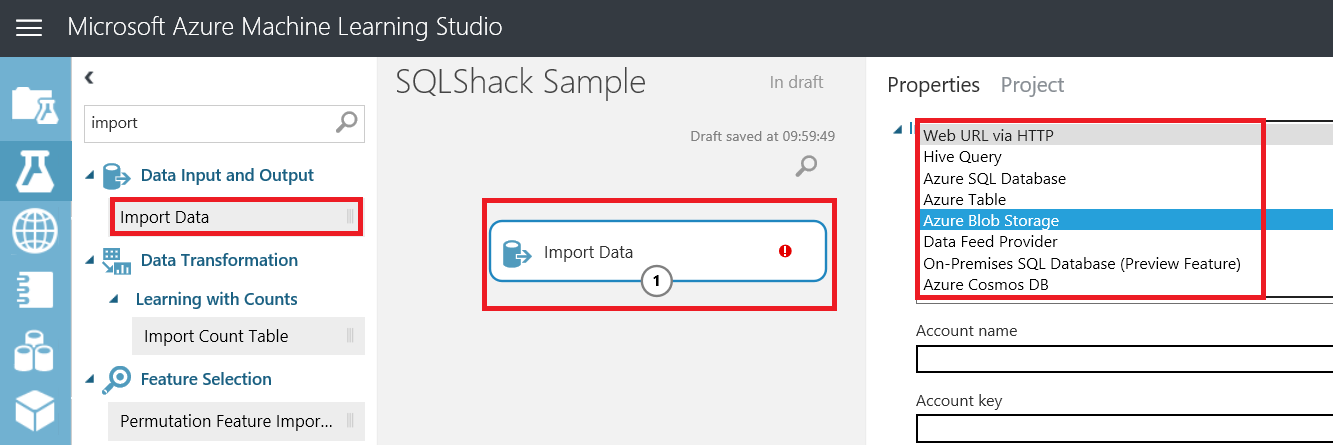
Task: Collapse the Data Input and Output category
Action: (x=90, y=176)
